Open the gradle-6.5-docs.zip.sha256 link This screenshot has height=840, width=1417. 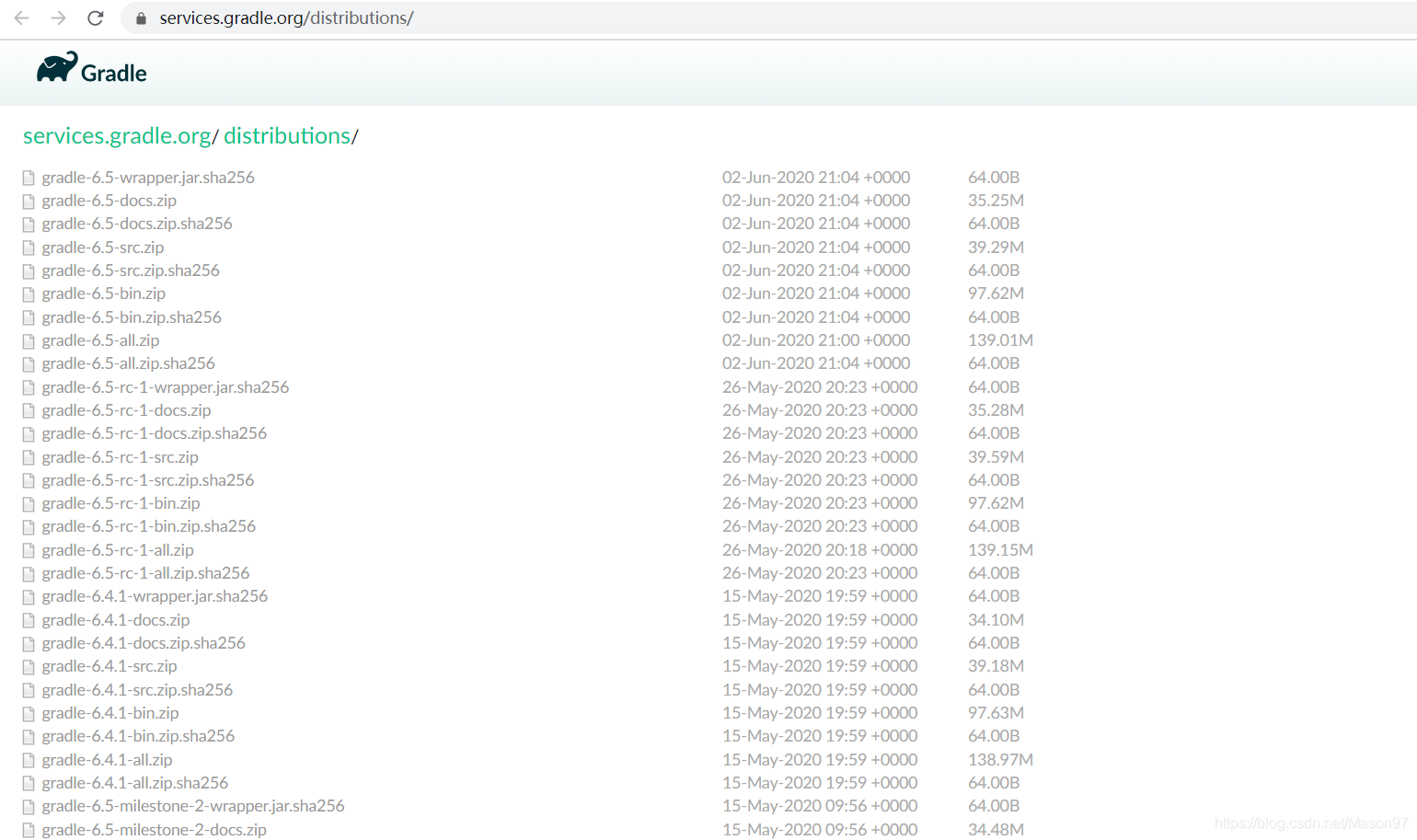(137, 224)
